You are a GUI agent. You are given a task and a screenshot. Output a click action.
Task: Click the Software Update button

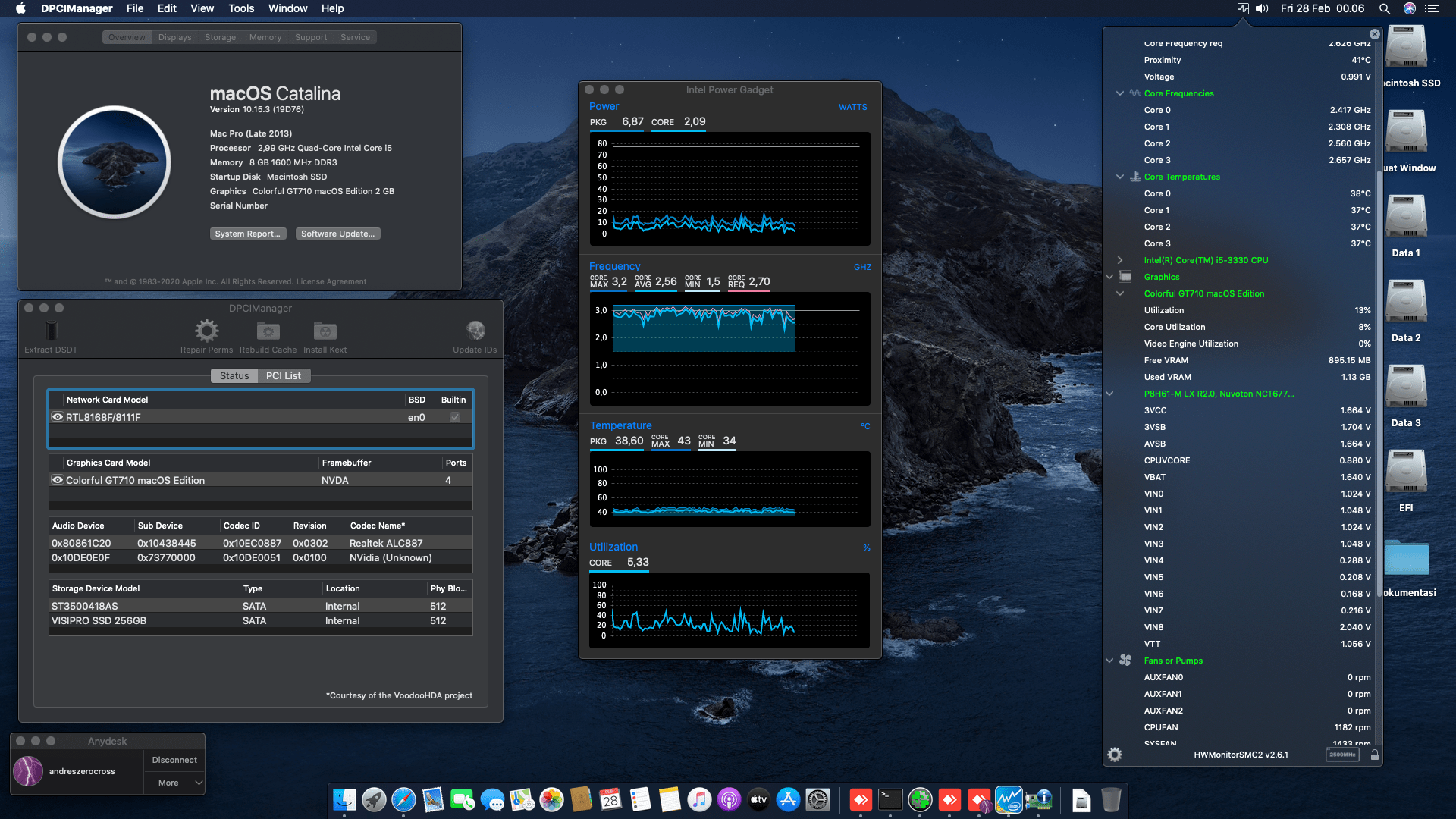(x=337, y=234)
